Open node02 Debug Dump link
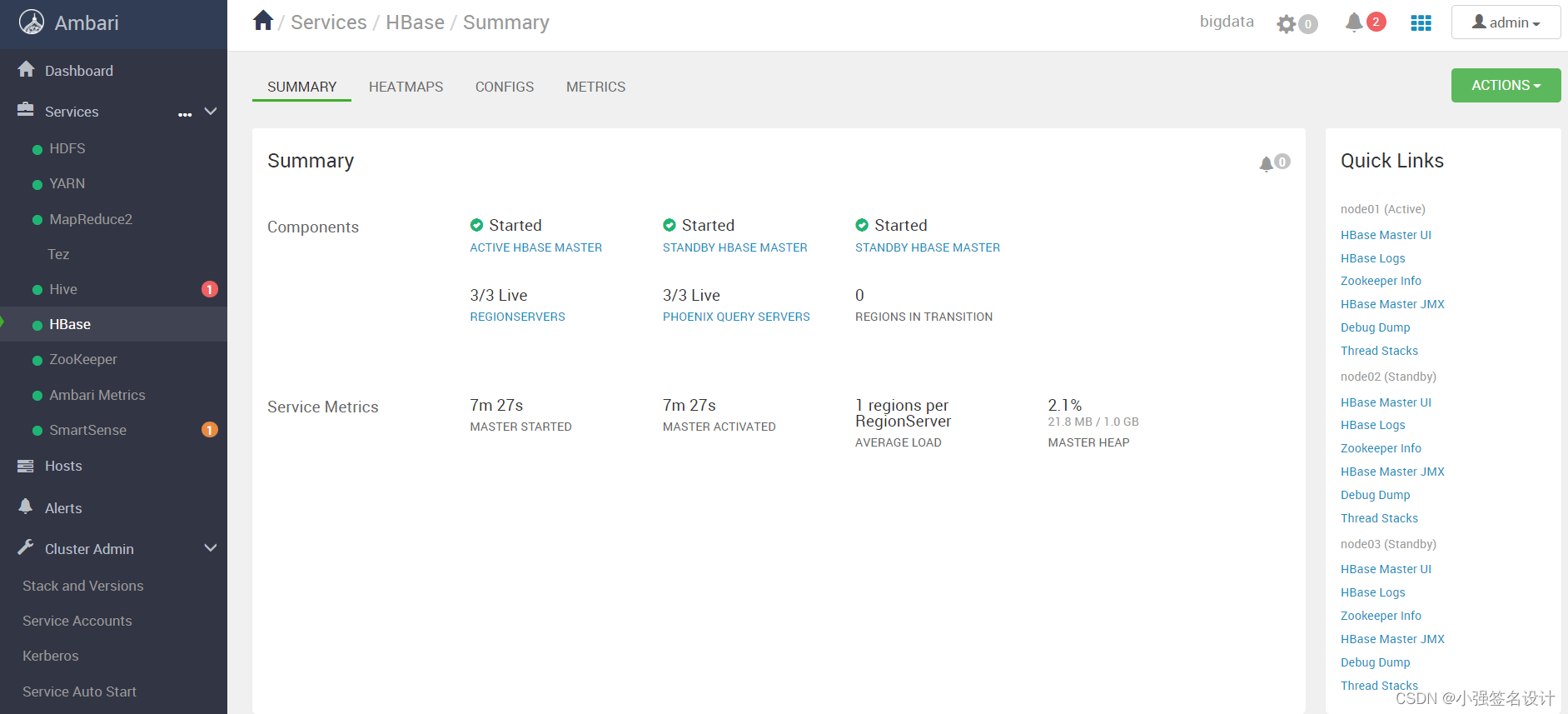 pyautogui.click(x=1375, y=495)
